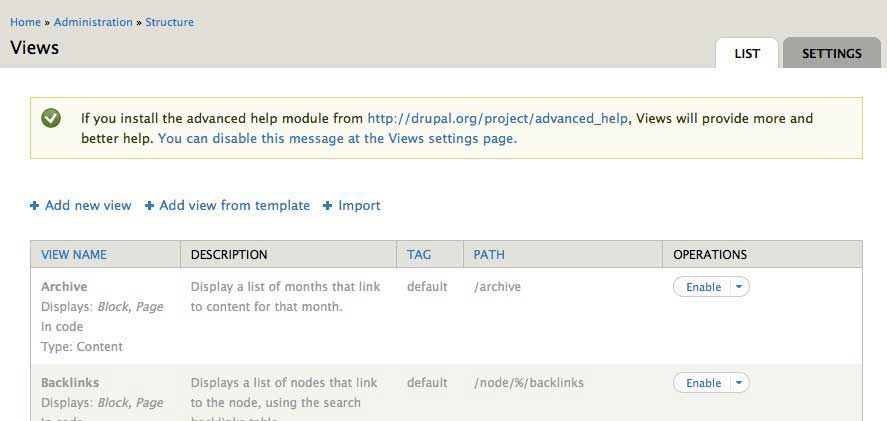Expand the Archive operations dropdown arrow
This screenshot has width=887, height=421.
pyautogui.click(x=739, y=287)
